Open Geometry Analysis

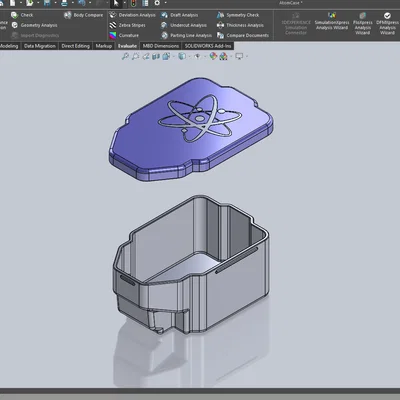point(34,25)
